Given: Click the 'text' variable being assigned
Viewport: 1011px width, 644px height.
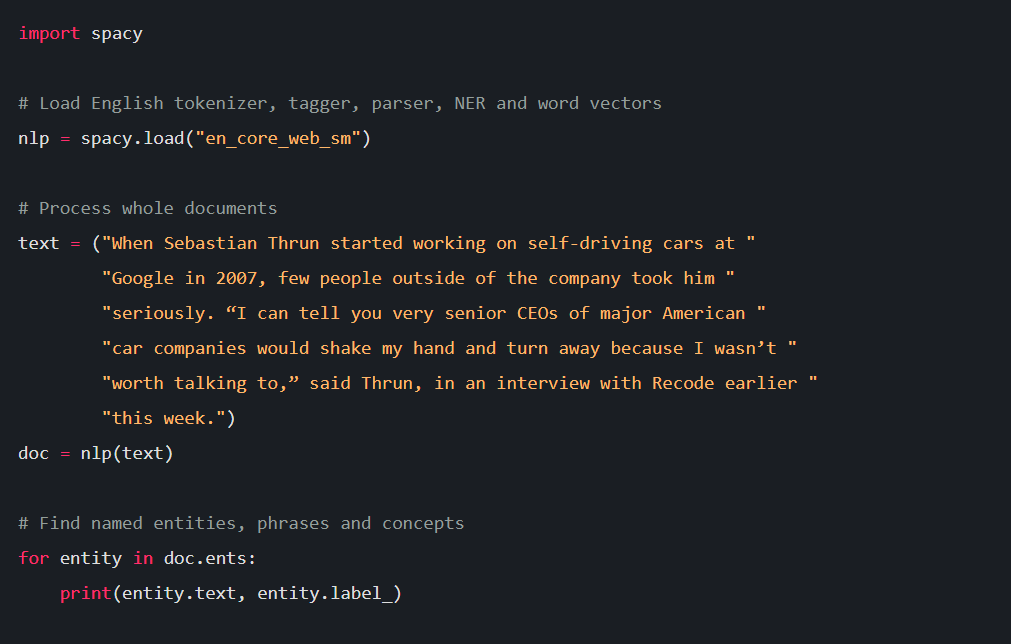Looking at the screenshot, I should click(x=39, y=244).
